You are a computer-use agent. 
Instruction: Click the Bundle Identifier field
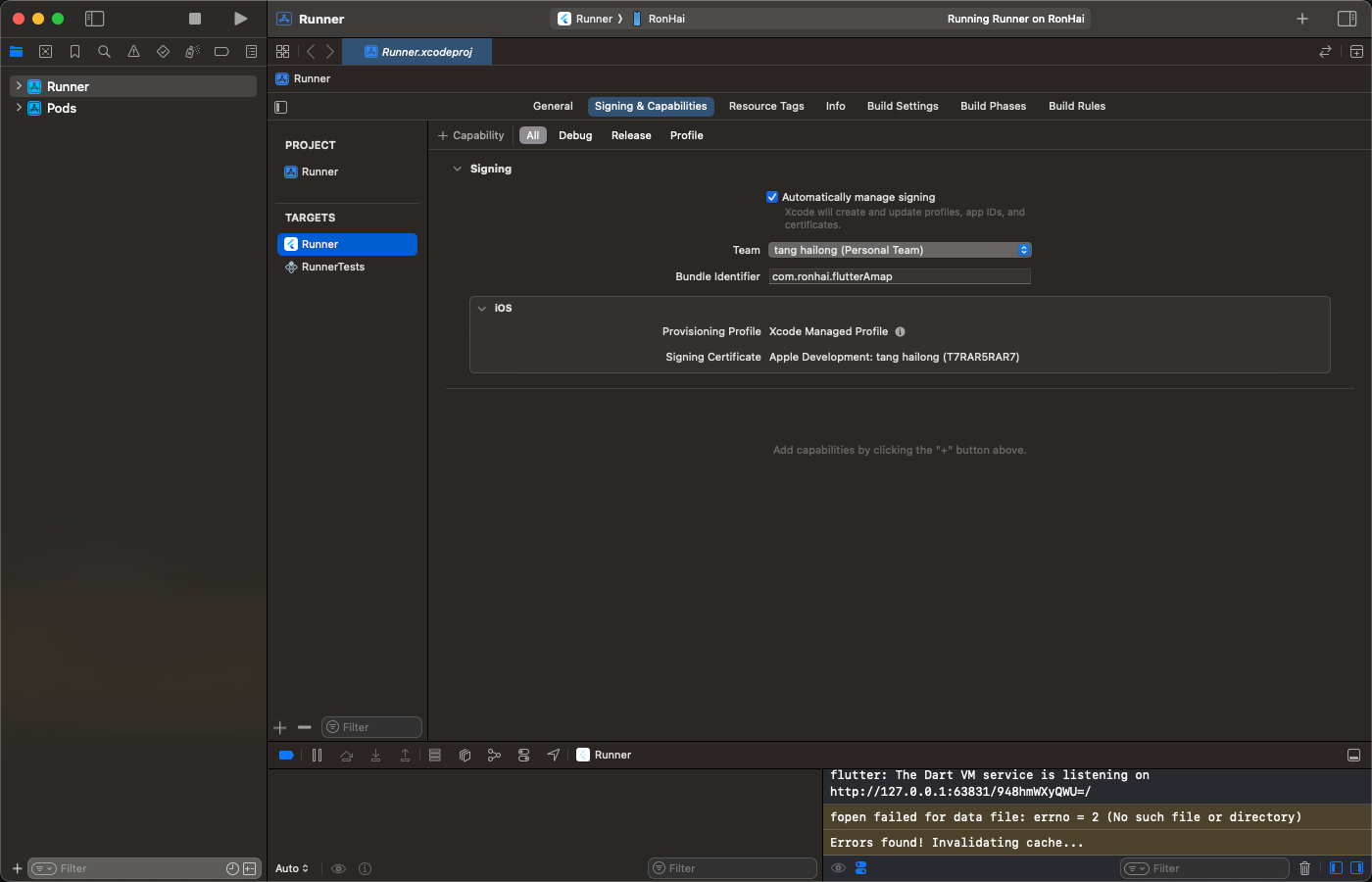[900, 276]
